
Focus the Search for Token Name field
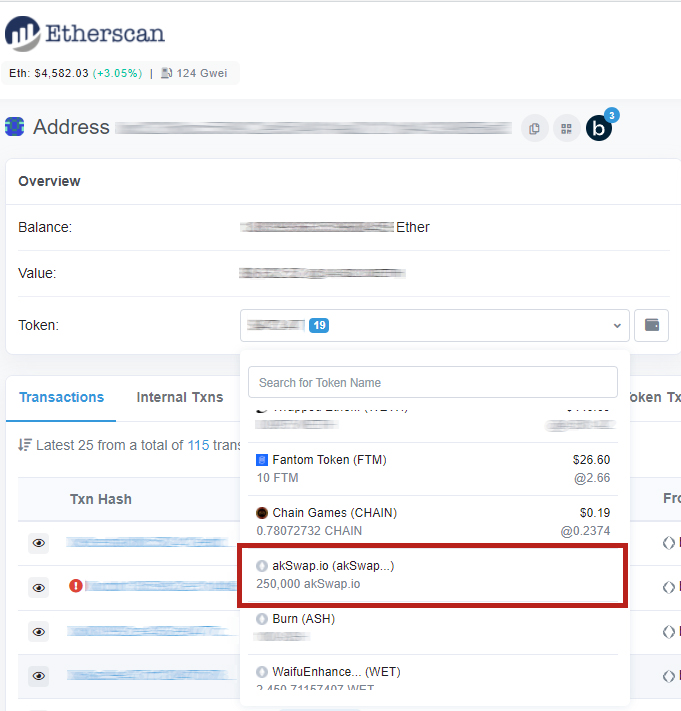(x=433, y=382)
